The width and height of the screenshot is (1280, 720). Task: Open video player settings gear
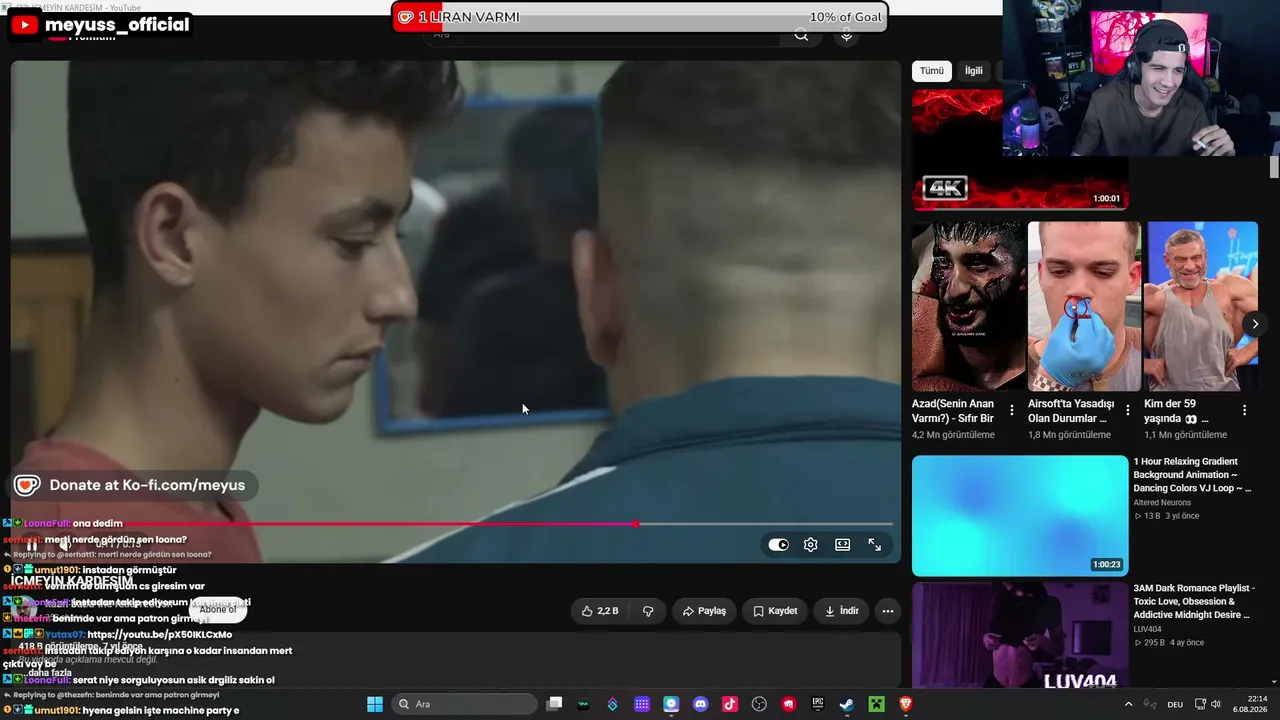click(811, 545)
